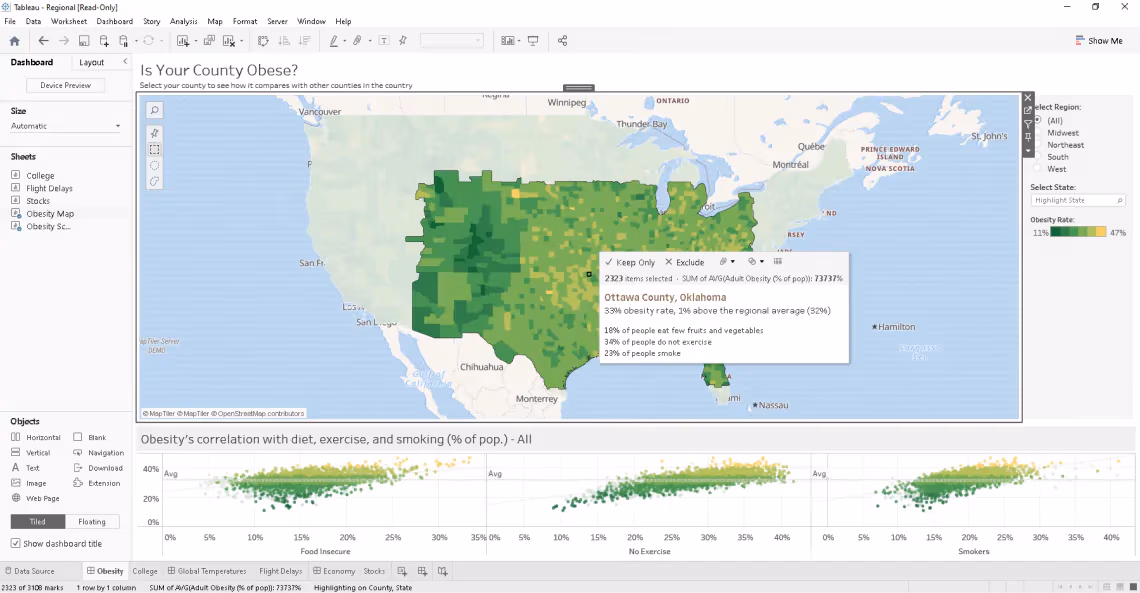
Task: Click the Use as Filter funnel icon
Action: pos(1028,124)
